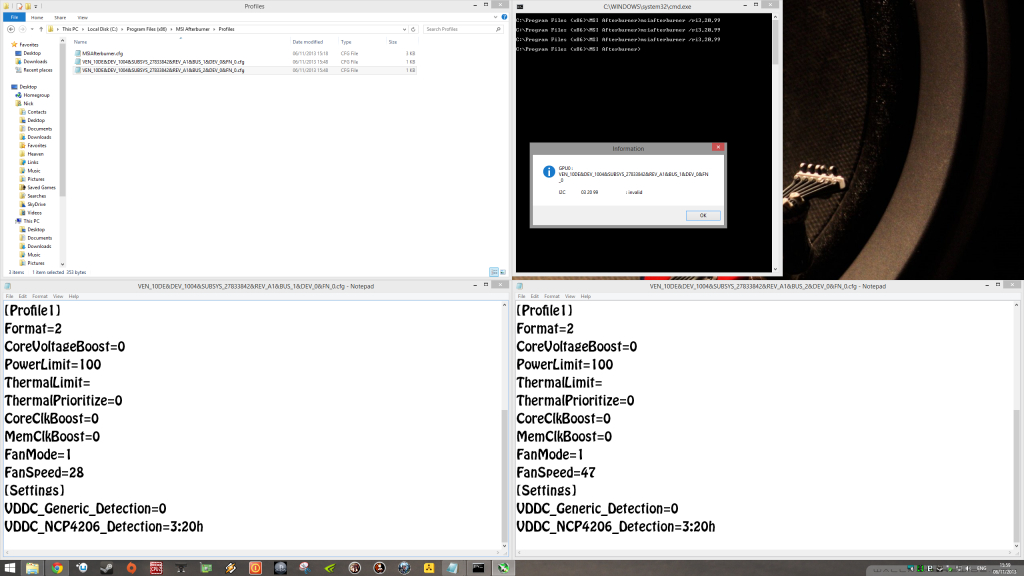Switch to the View ribbon tab in Explorer
1024x576 pixels.
pos(82,18)
